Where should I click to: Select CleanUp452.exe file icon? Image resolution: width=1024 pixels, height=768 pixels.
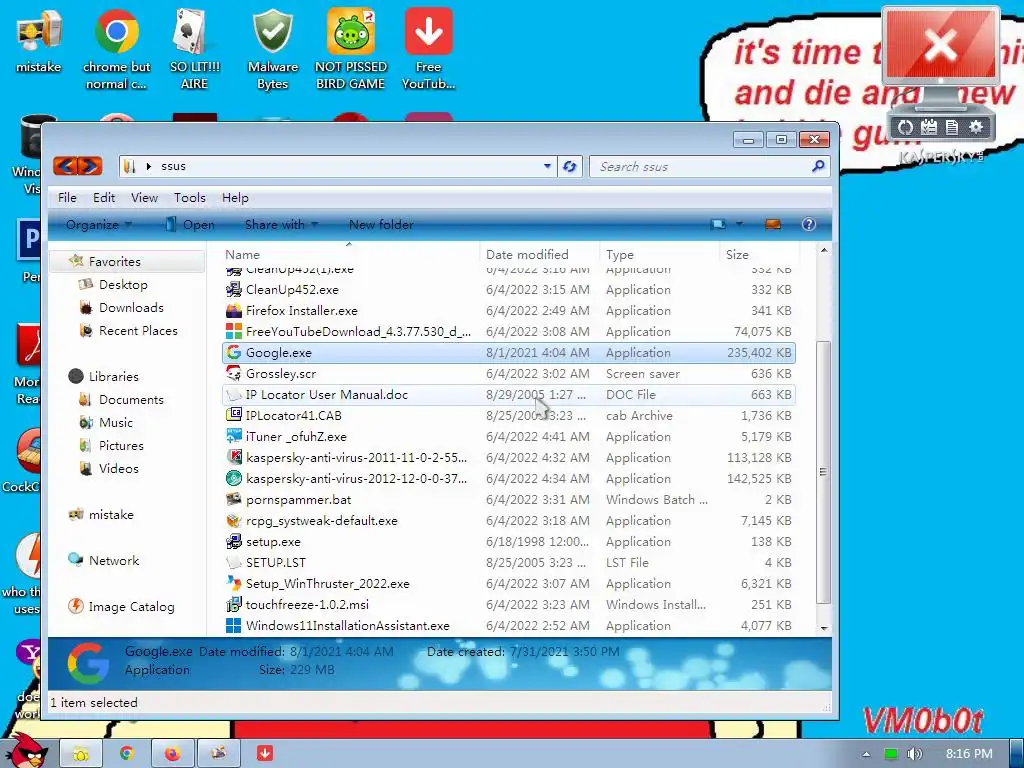tap(234, 289)
